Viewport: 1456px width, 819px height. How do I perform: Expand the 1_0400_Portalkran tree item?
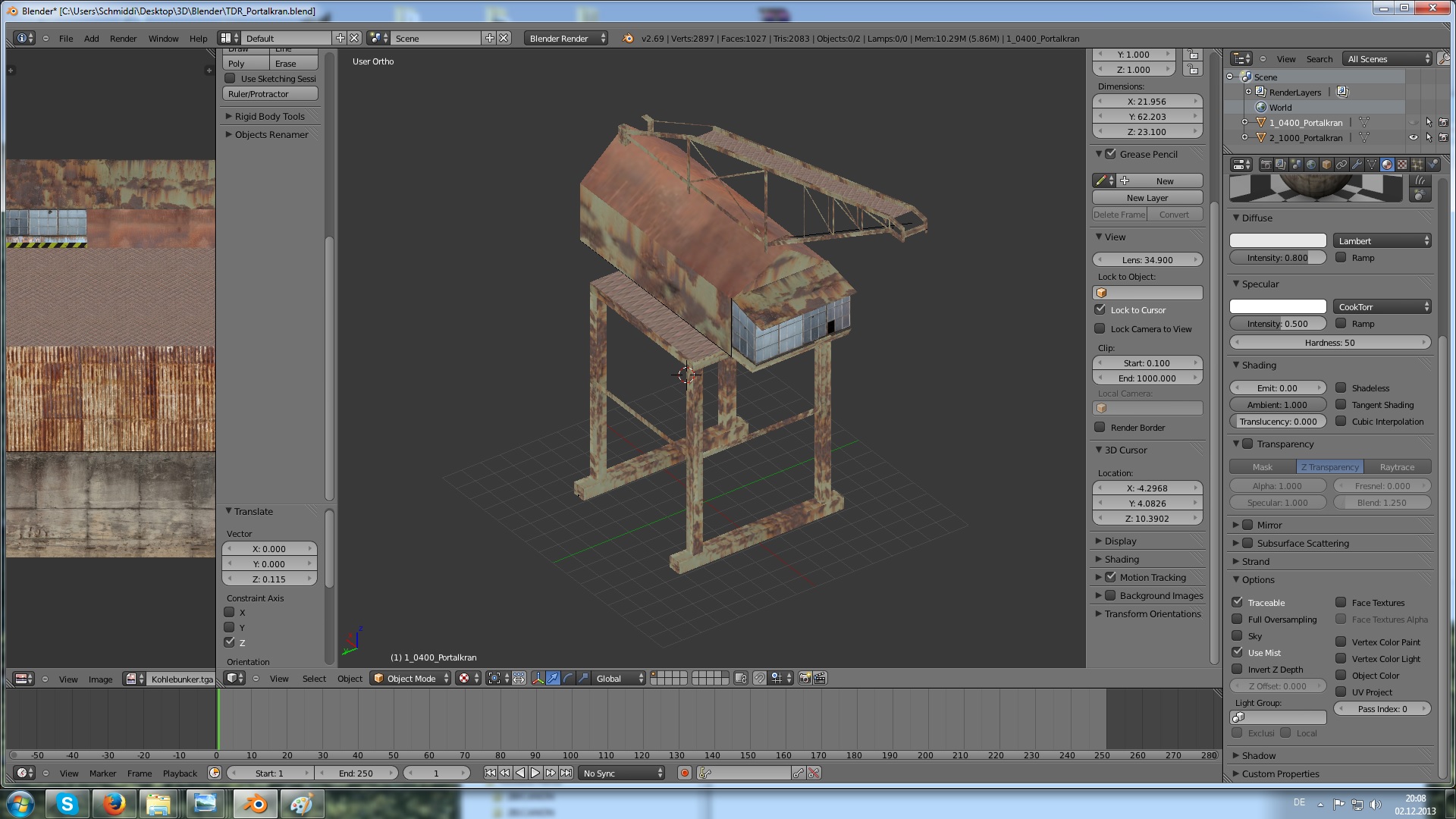[x=1244, y=123]
